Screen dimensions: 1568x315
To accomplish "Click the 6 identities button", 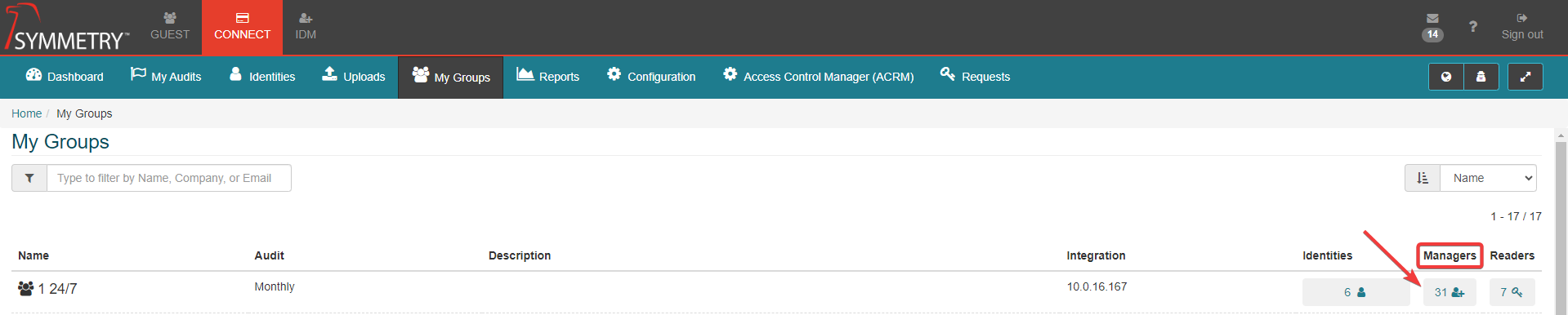I will coord(1356,292).
